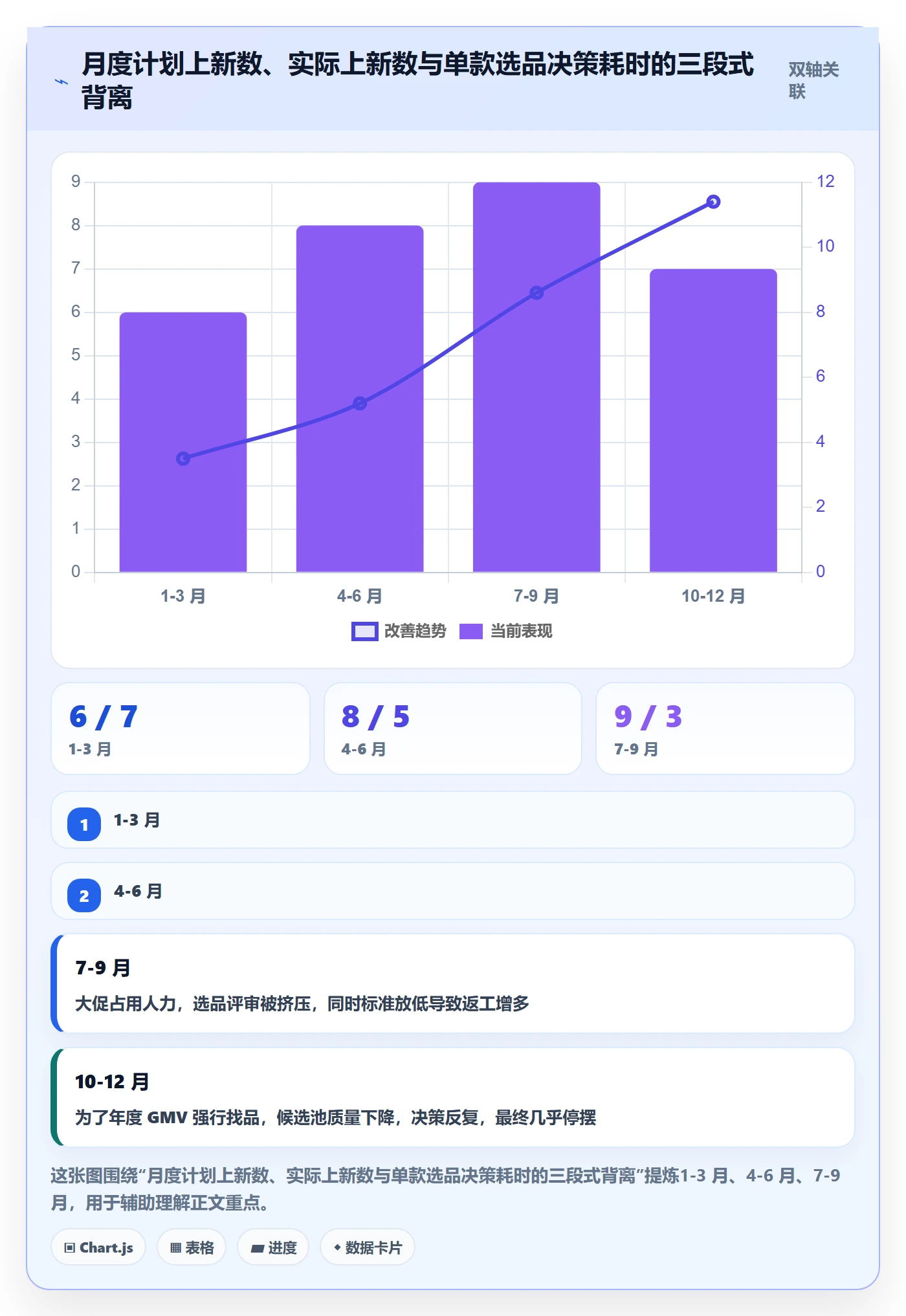Click the 7-9 月 card heading above 大促占用人力
The width and height of the screenshot is (906, 1316).
(103, 968)
